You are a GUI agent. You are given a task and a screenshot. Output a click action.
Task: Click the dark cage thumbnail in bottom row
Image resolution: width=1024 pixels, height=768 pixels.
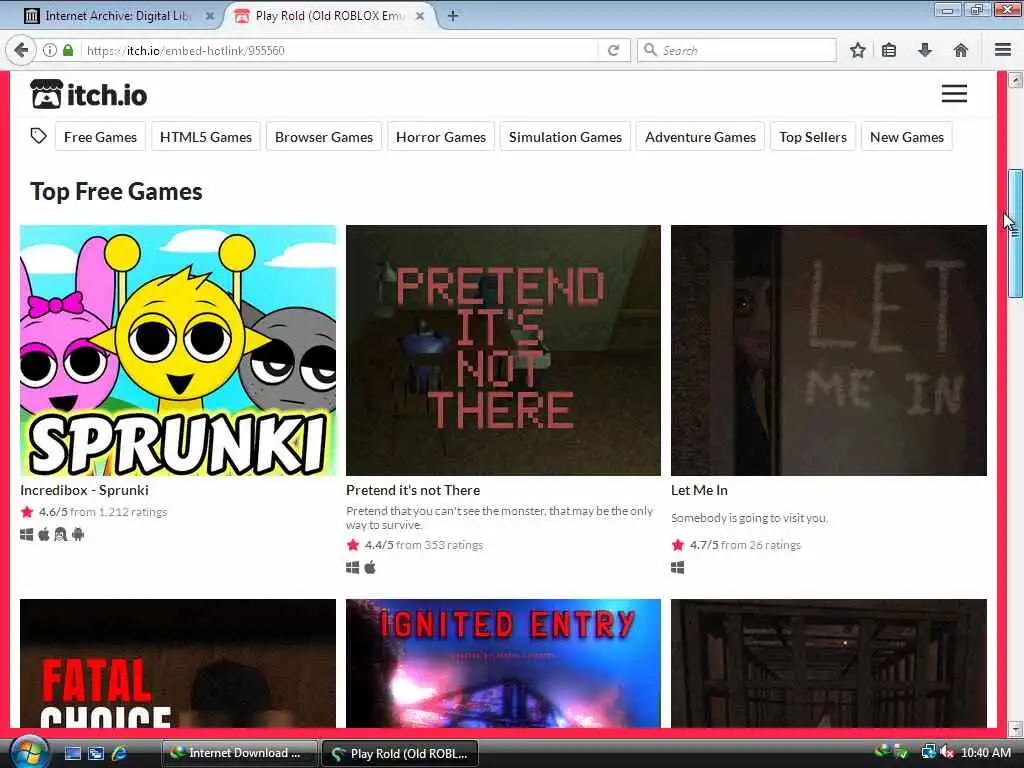[x=829, y=663]
